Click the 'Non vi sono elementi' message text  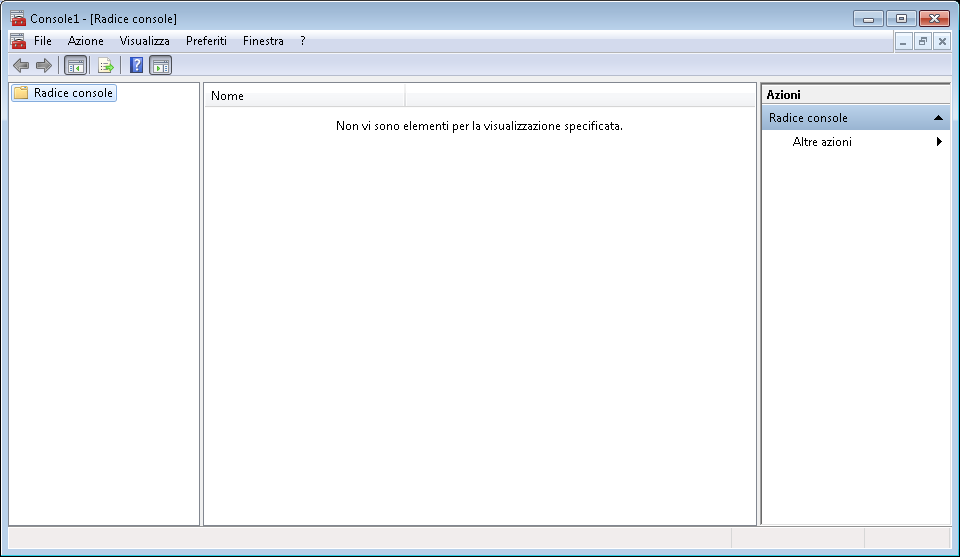coord(479,126)
